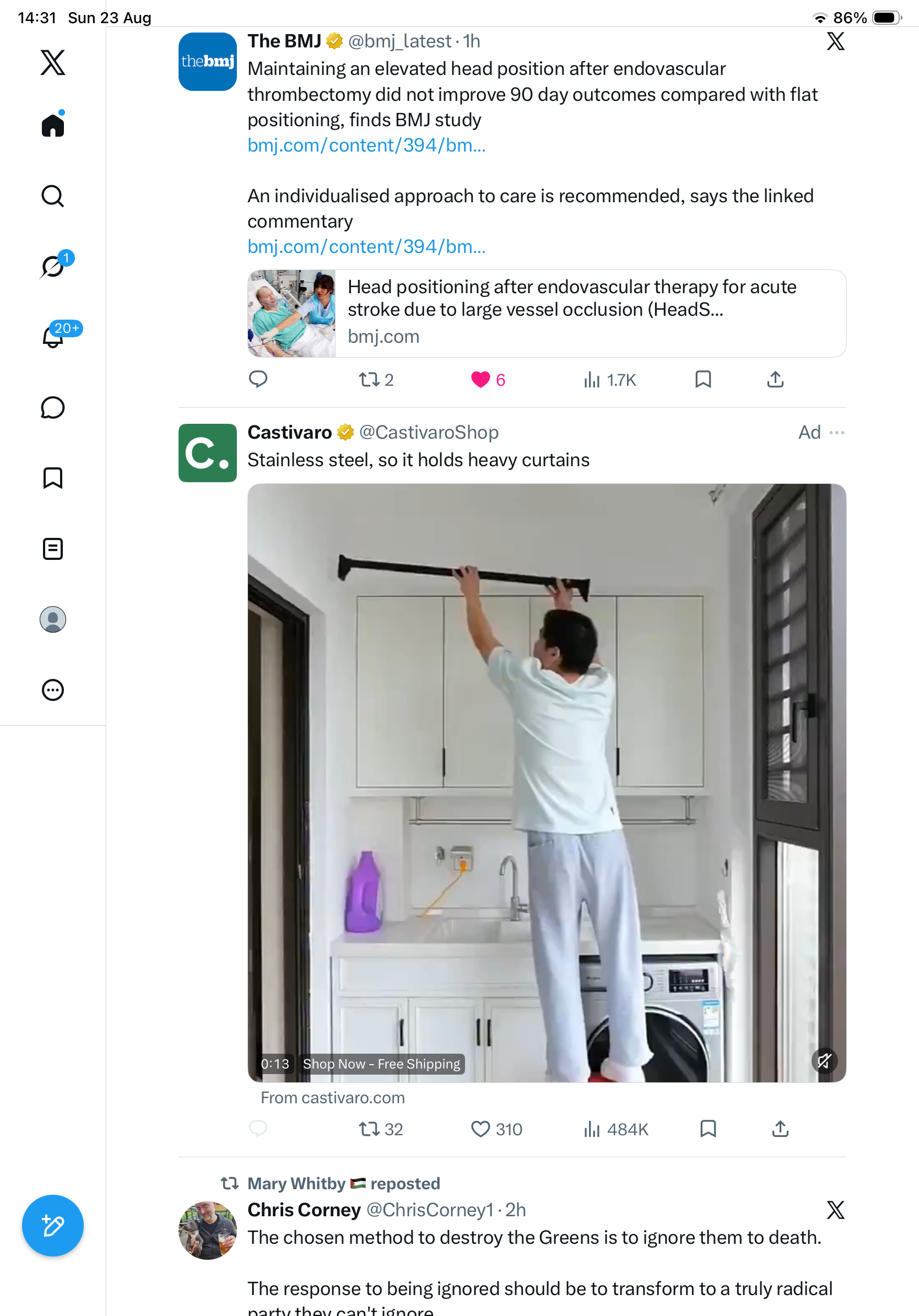Open Lists icon in sidebar
Viewport: 919px width, 1316px height.
tap(53, 549)
